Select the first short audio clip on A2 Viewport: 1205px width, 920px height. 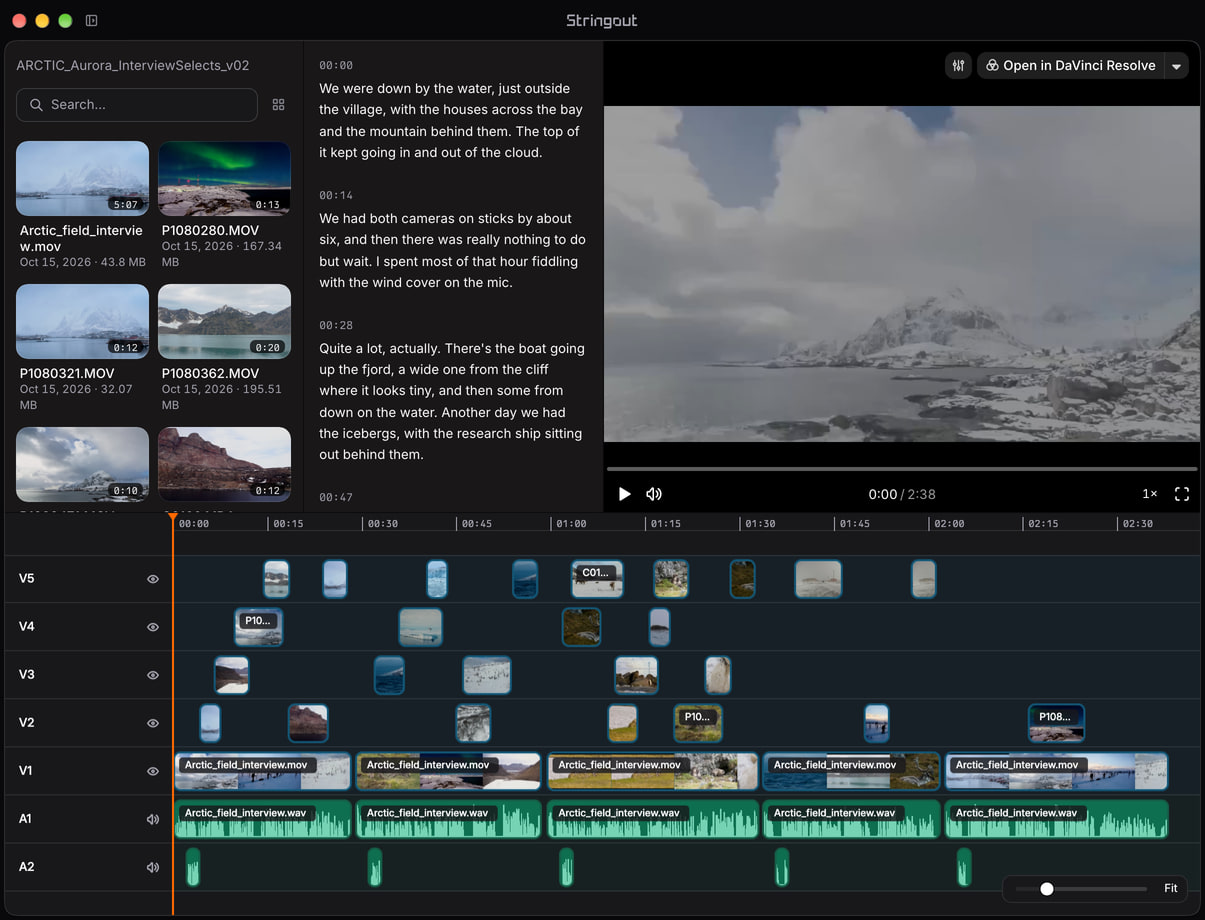(193, 867)
